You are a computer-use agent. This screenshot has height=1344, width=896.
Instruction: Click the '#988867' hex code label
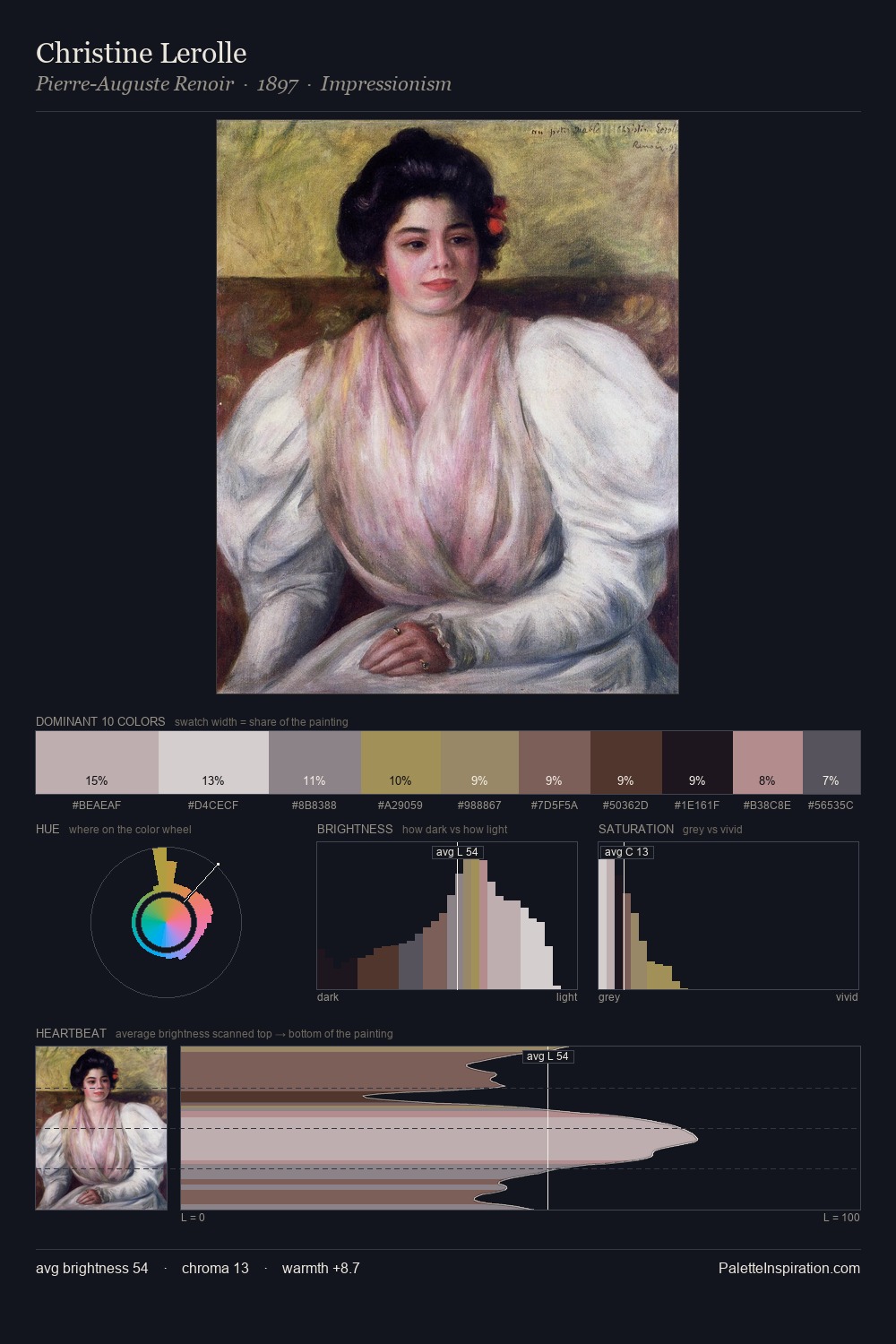point(479,806)
